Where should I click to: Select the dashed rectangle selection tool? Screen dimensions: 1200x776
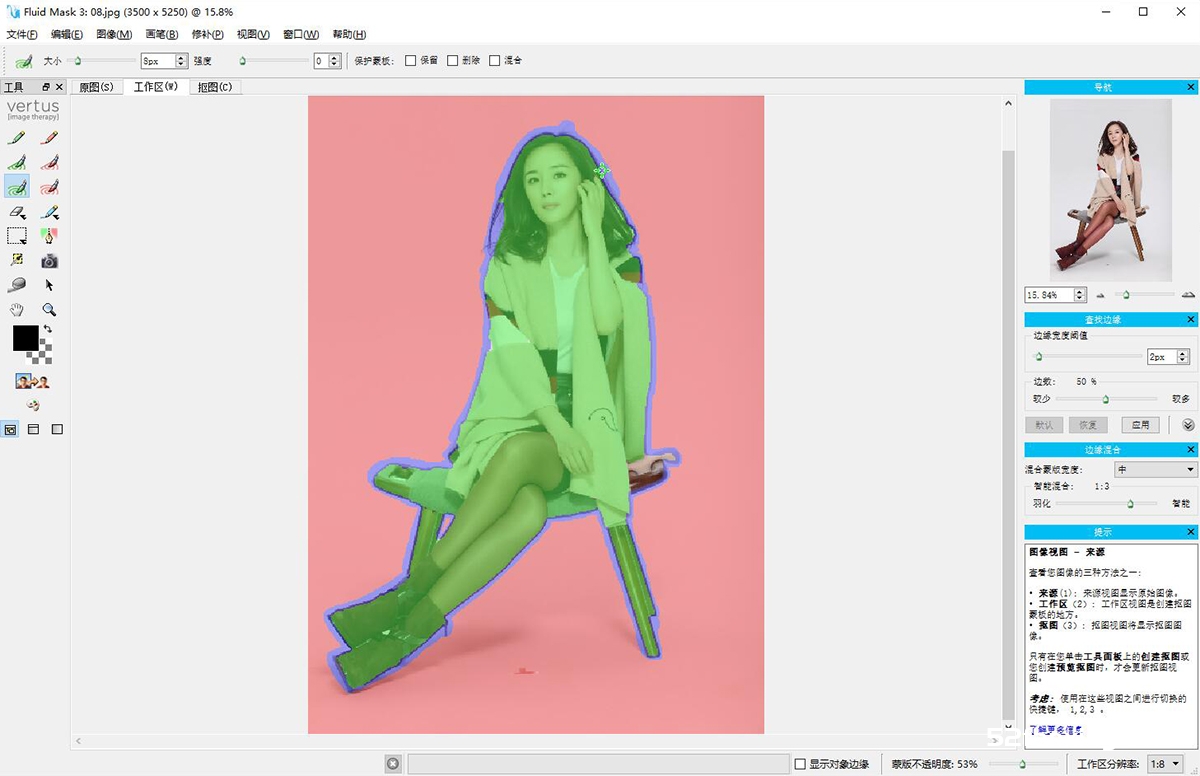coord(16,236)
